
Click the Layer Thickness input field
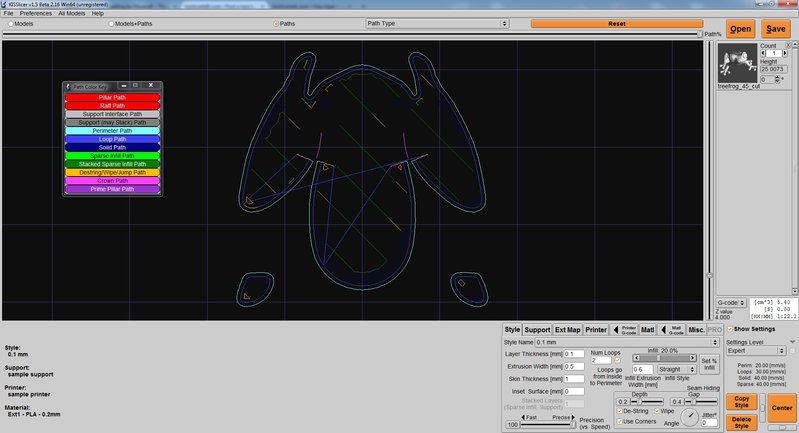[574, 354]
